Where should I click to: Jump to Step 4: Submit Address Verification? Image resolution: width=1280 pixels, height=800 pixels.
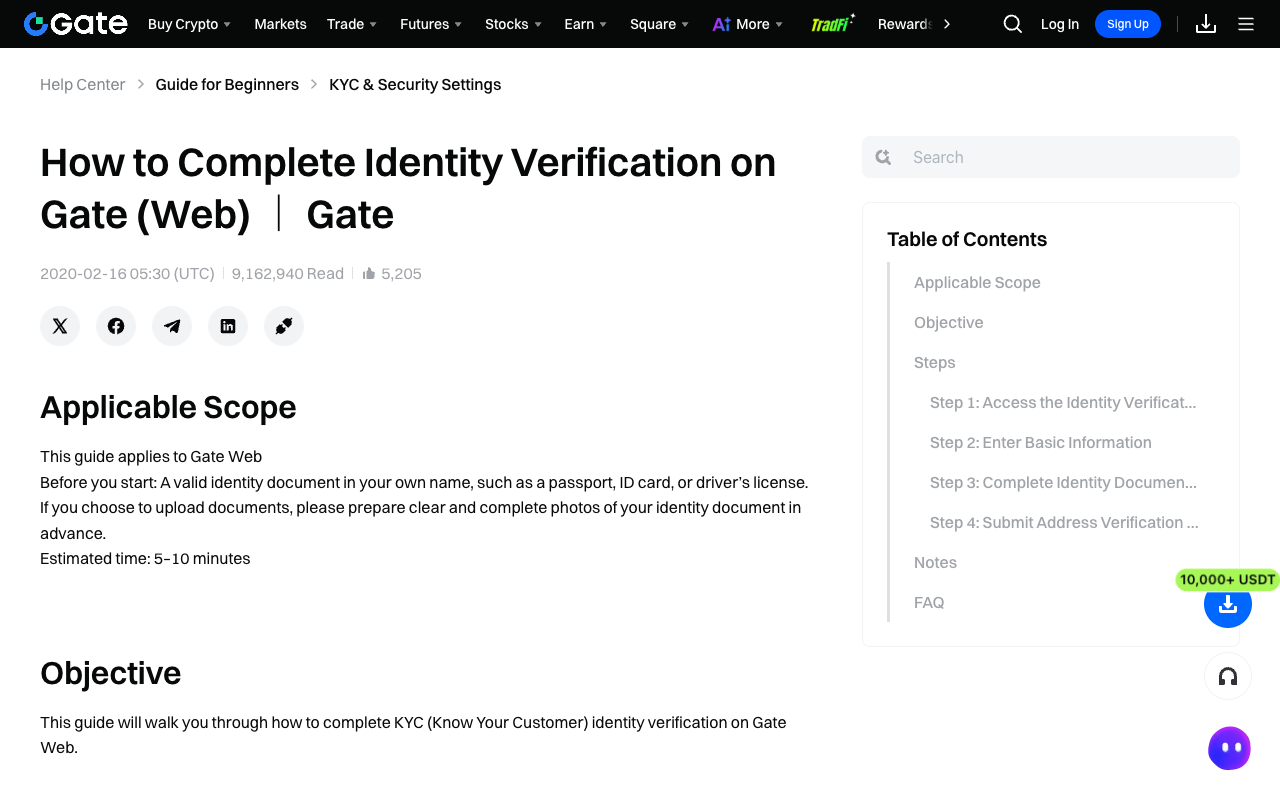(1064, 523)
